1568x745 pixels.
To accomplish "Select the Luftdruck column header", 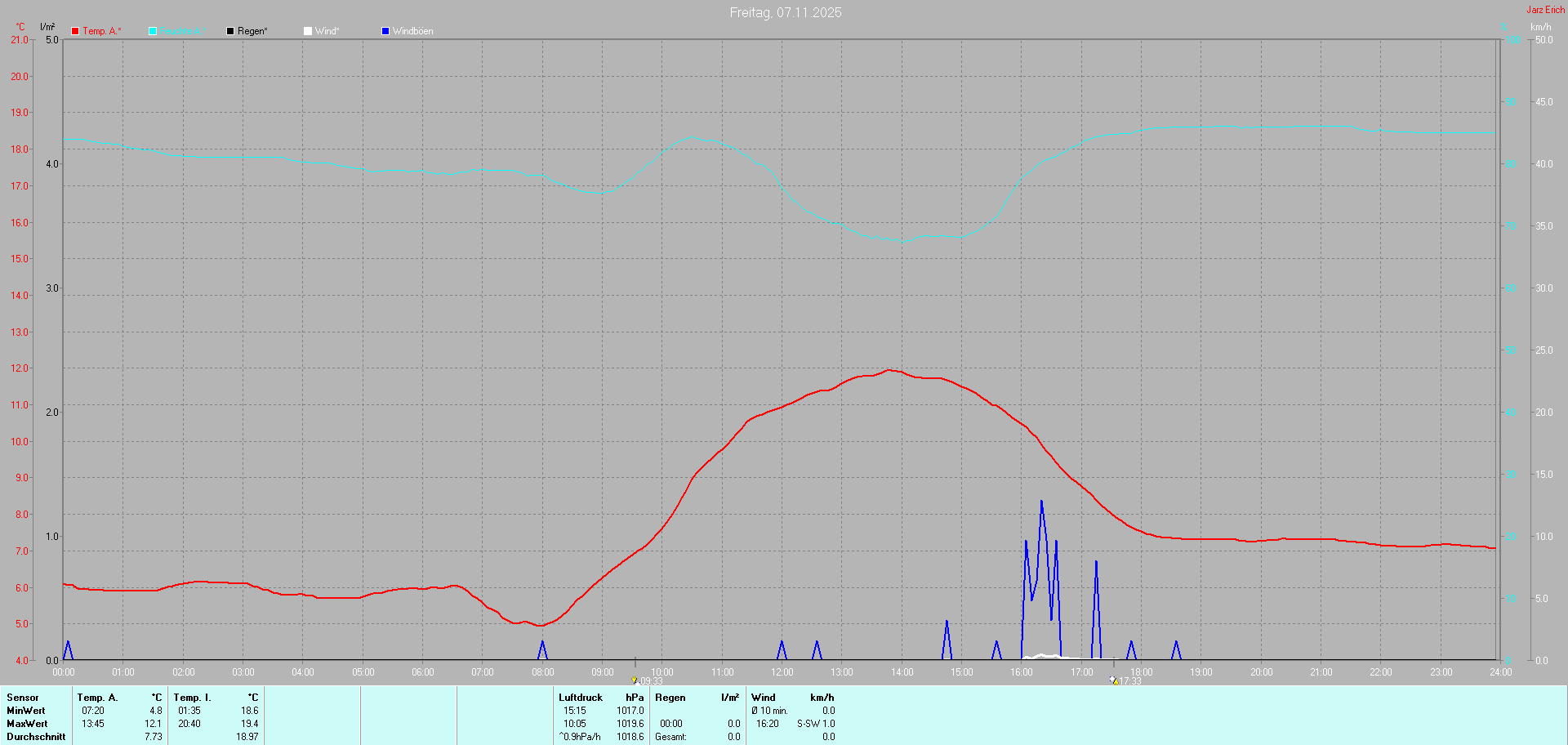I will click(580, 698).
